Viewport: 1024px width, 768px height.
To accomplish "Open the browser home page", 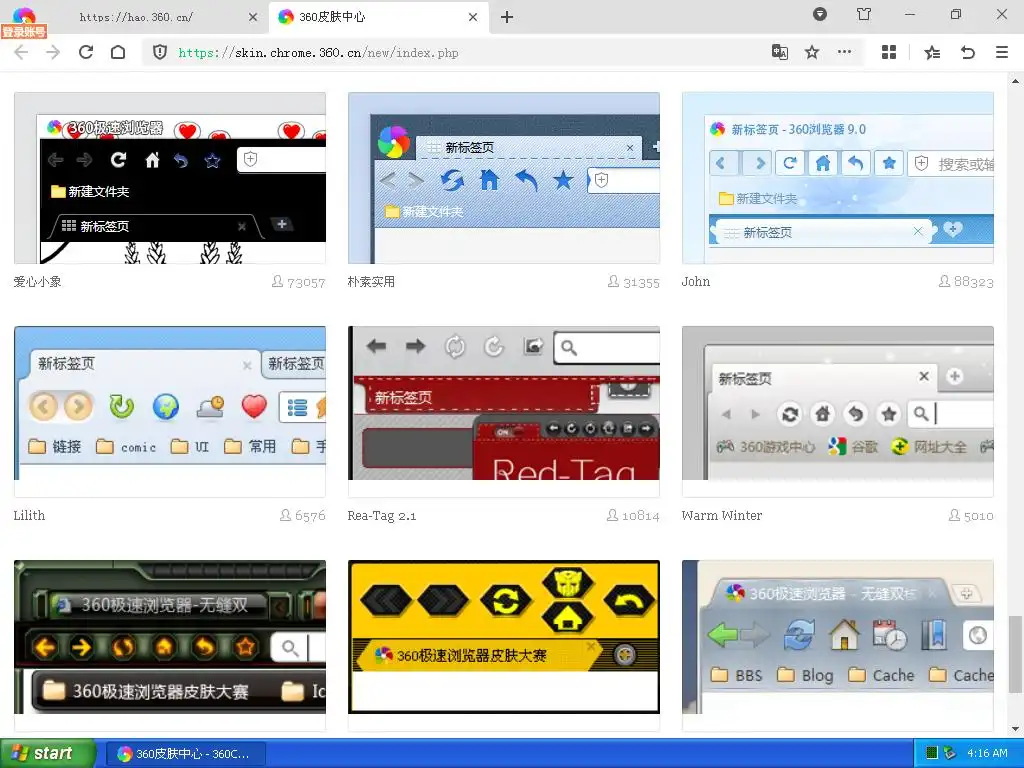I will (x=118, y=52).
